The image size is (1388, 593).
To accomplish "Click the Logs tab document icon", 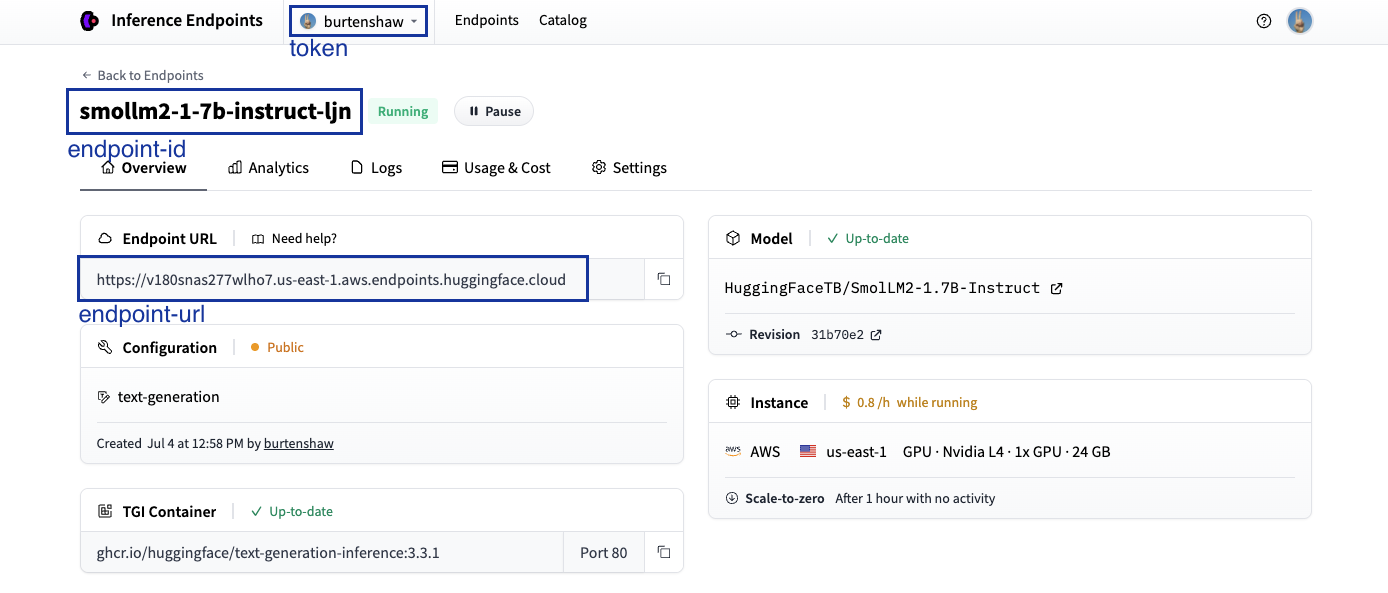I will pyautogui.click(x=357, y=168).
